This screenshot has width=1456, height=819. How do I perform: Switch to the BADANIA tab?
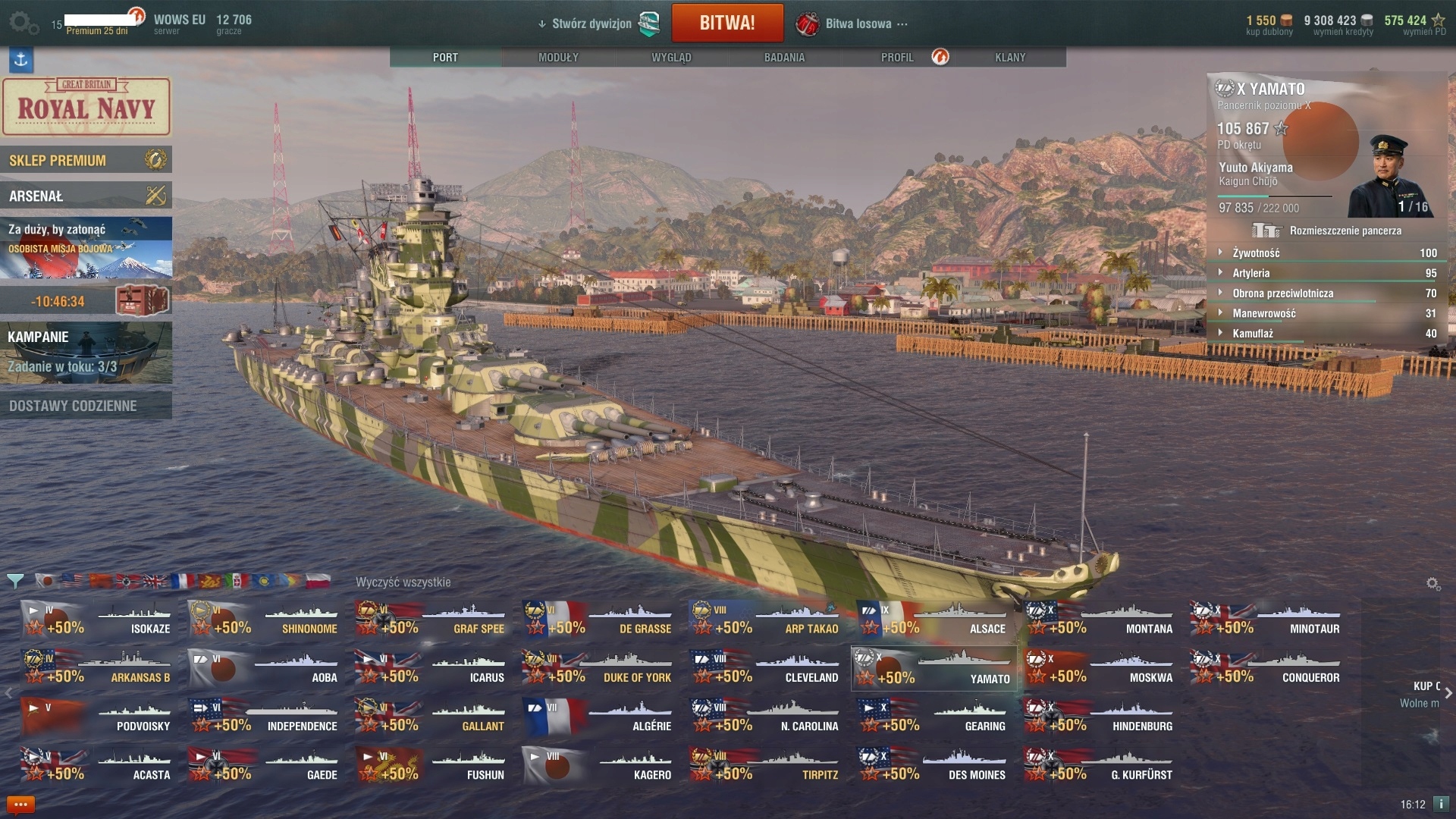click(784, 58)
